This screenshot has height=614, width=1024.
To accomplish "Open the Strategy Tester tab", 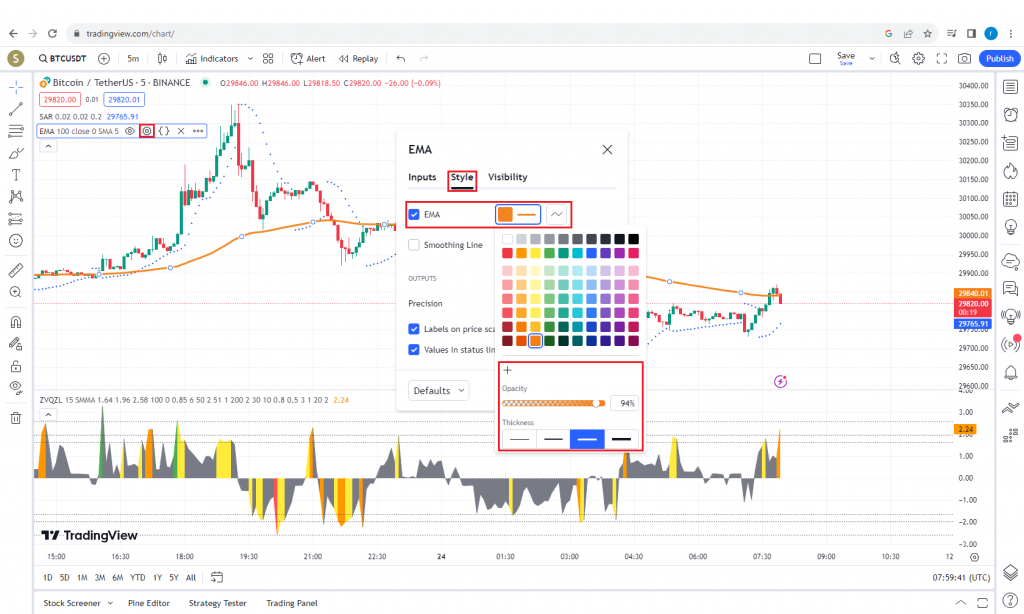I will (x=217, y=604).
